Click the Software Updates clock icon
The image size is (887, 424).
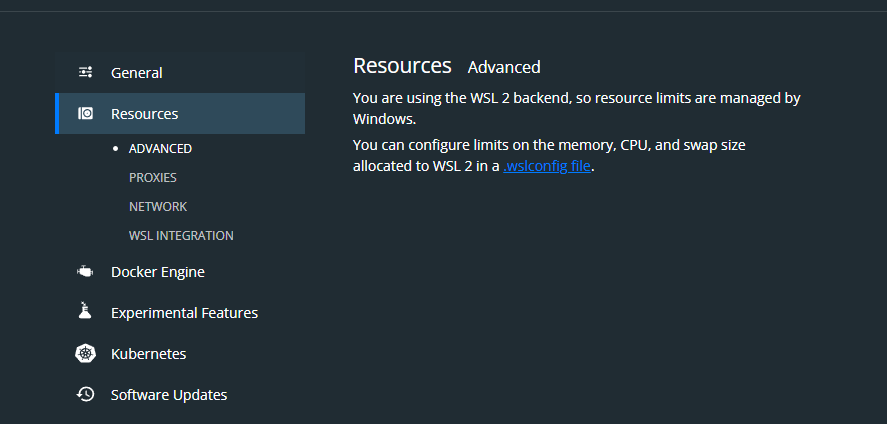tap(86, 394)
